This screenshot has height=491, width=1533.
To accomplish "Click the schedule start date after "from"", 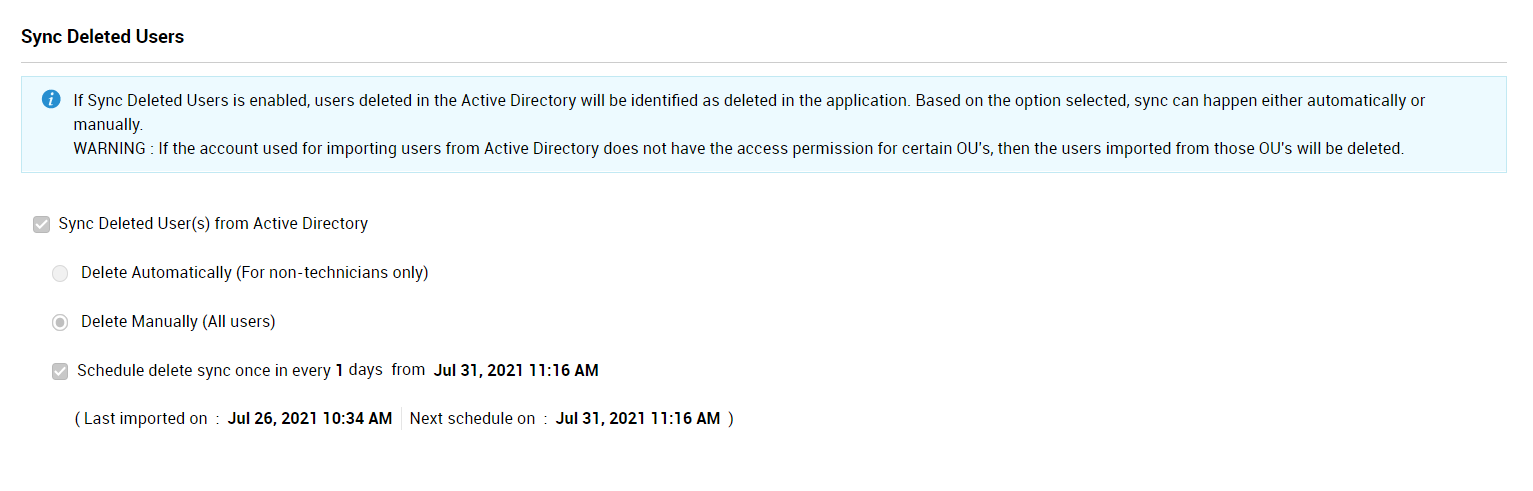I will click(515, 370).
